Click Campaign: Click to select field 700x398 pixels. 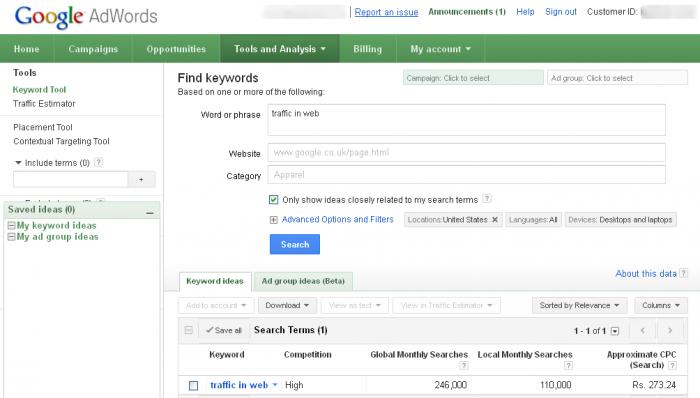[x=473, y=78]
